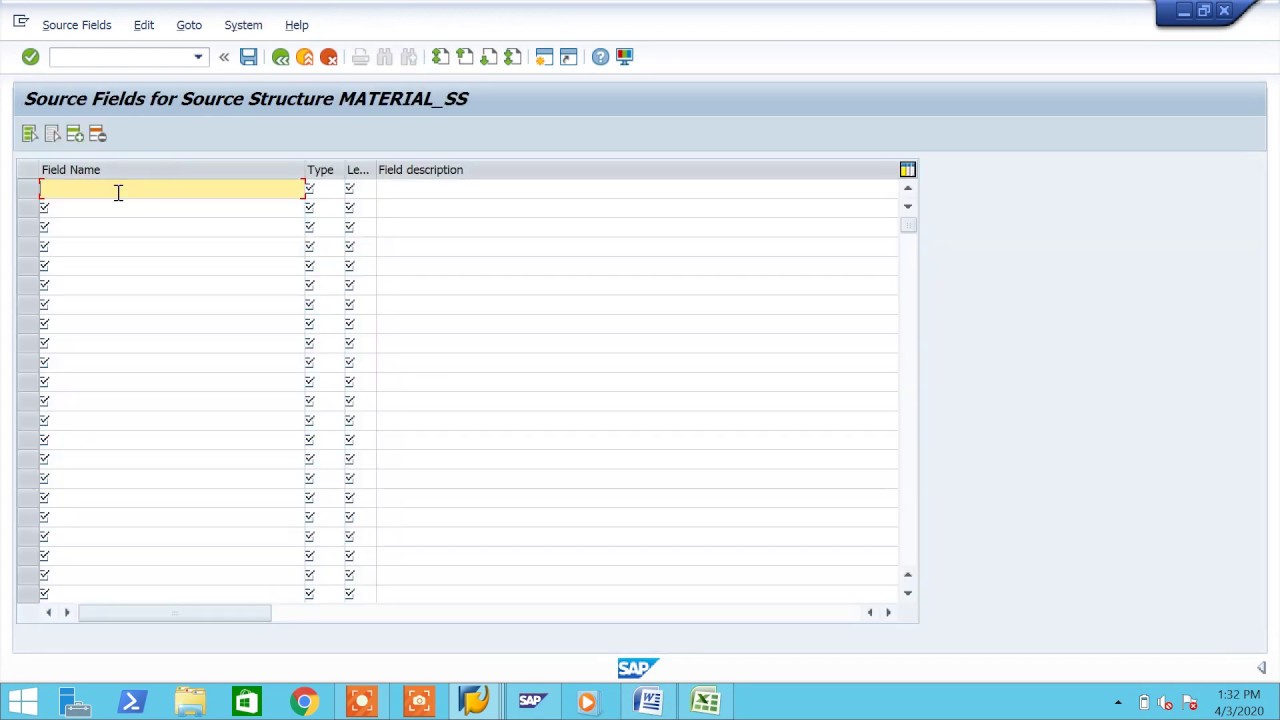
Task: Open the media player taskbar icon
Action: point(588,701)
